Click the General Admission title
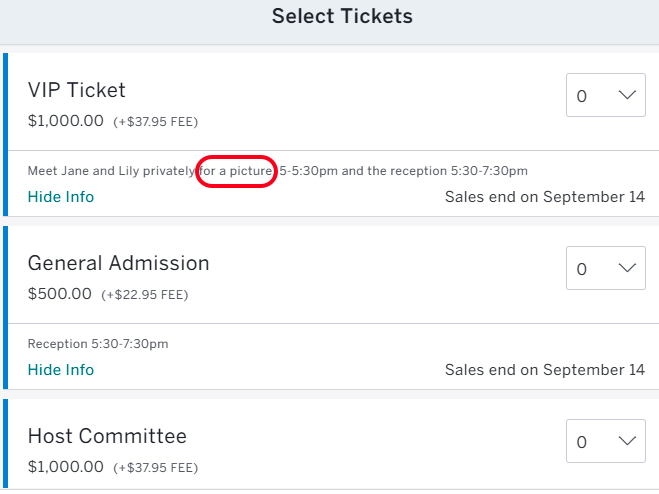Viewport: 659px width, 494px height. coord(118,263)
